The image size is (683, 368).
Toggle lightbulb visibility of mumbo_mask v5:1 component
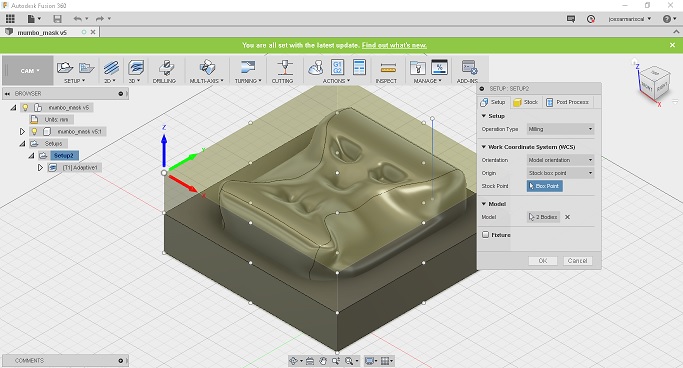(x=34, y=131)
